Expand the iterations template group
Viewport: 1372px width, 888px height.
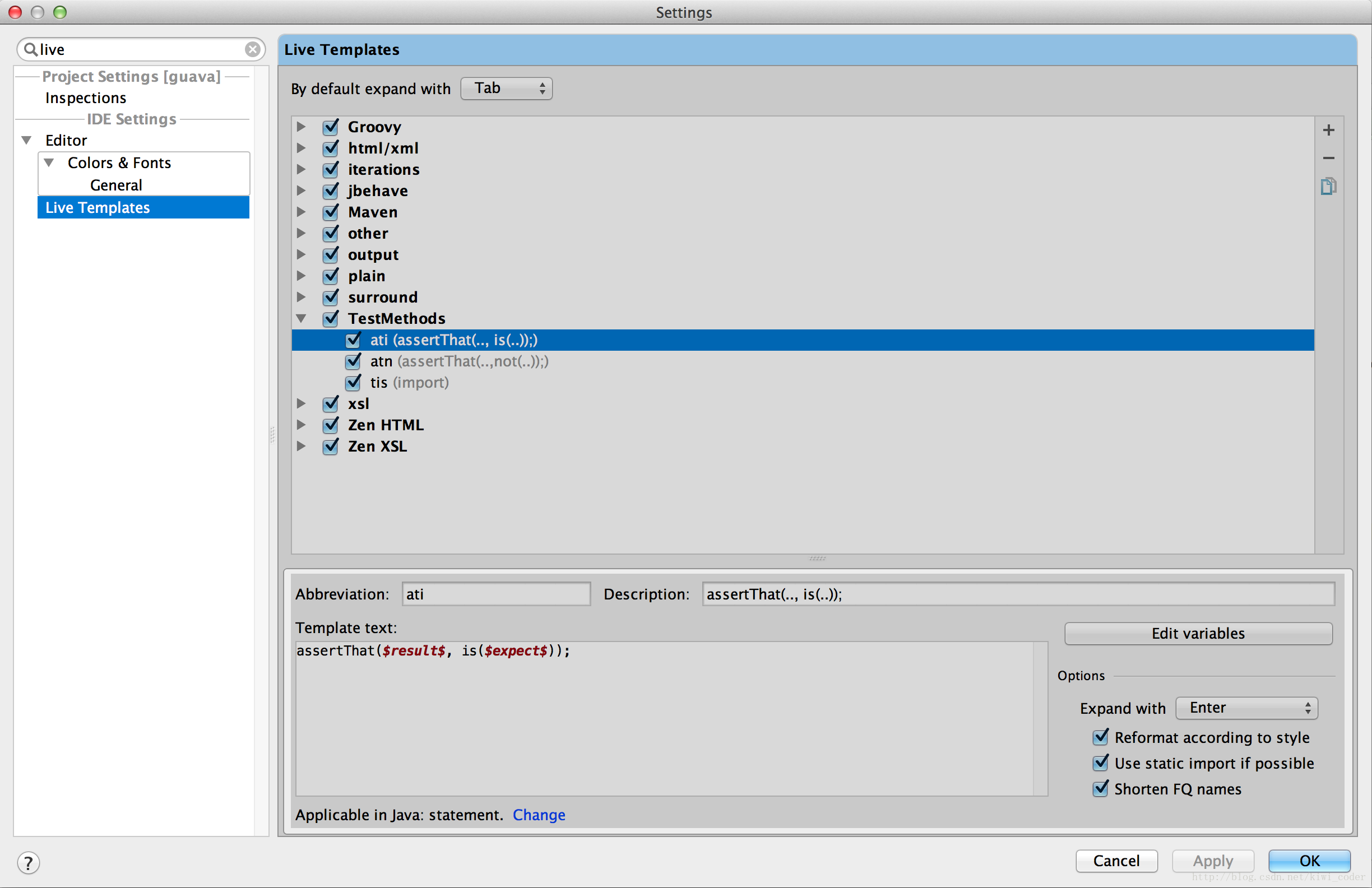click(x=301, y=169)
